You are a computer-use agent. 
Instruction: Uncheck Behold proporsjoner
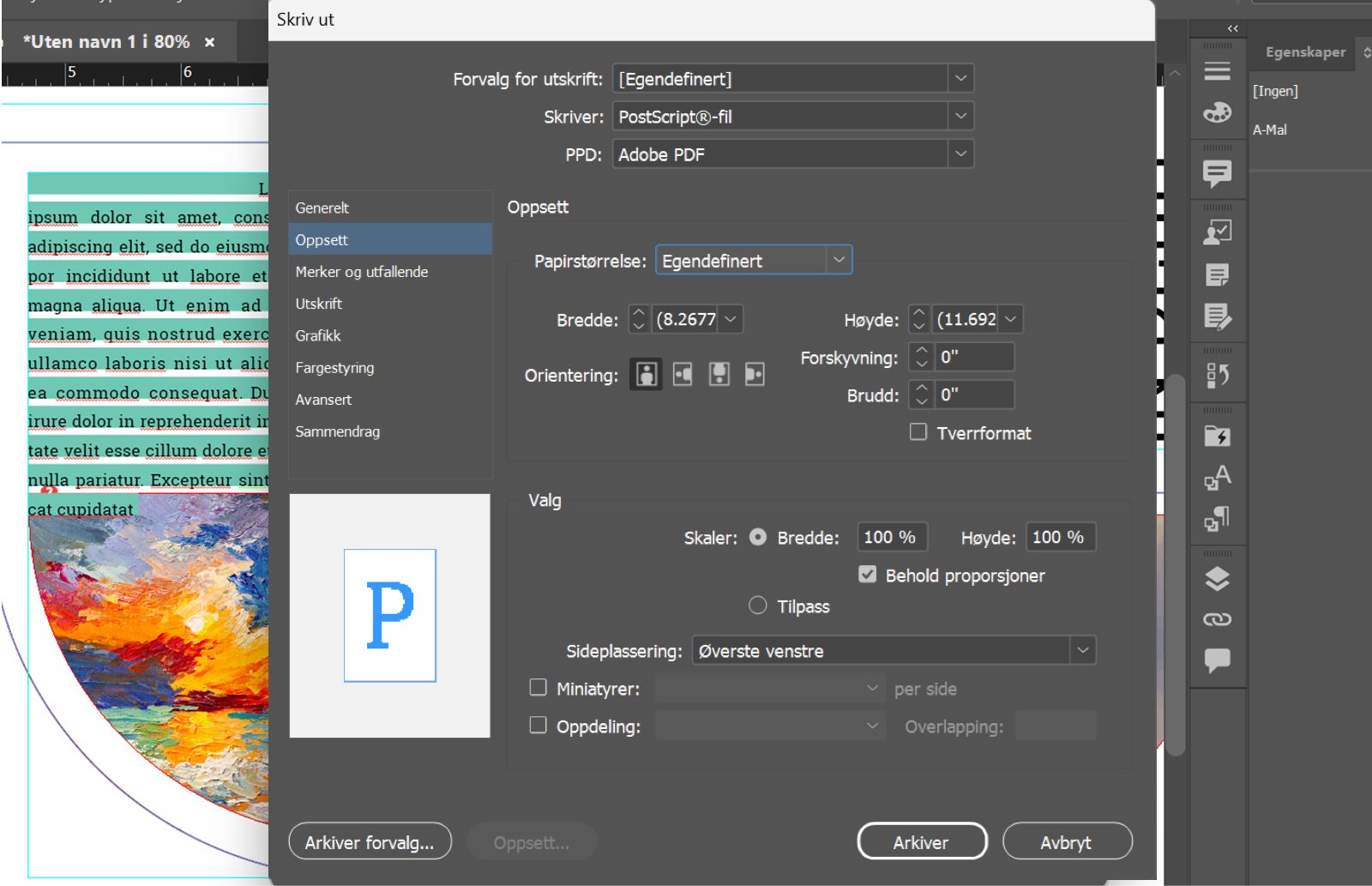tap(868, 575)
